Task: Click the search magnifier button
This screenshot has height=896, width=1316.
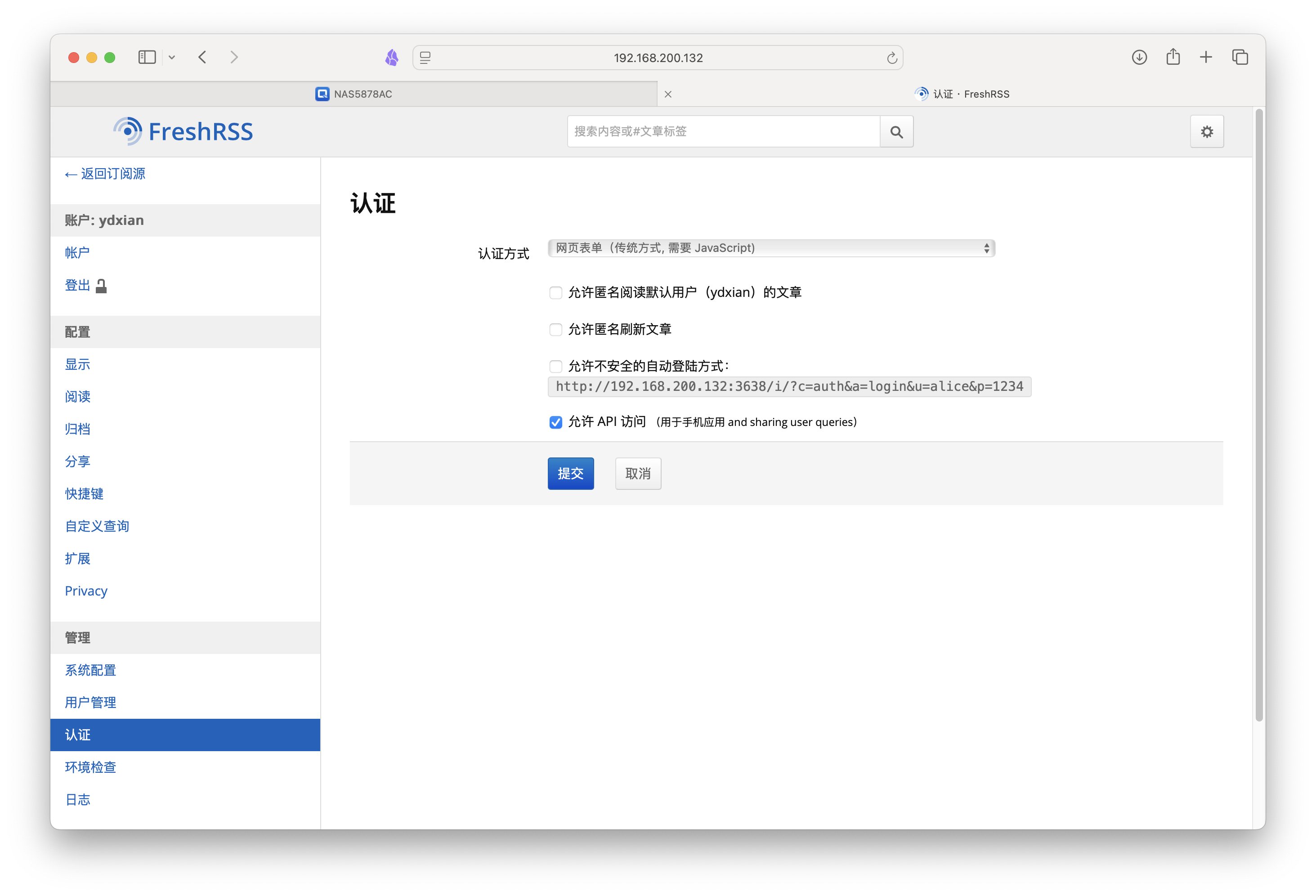Action: (896, 132)
